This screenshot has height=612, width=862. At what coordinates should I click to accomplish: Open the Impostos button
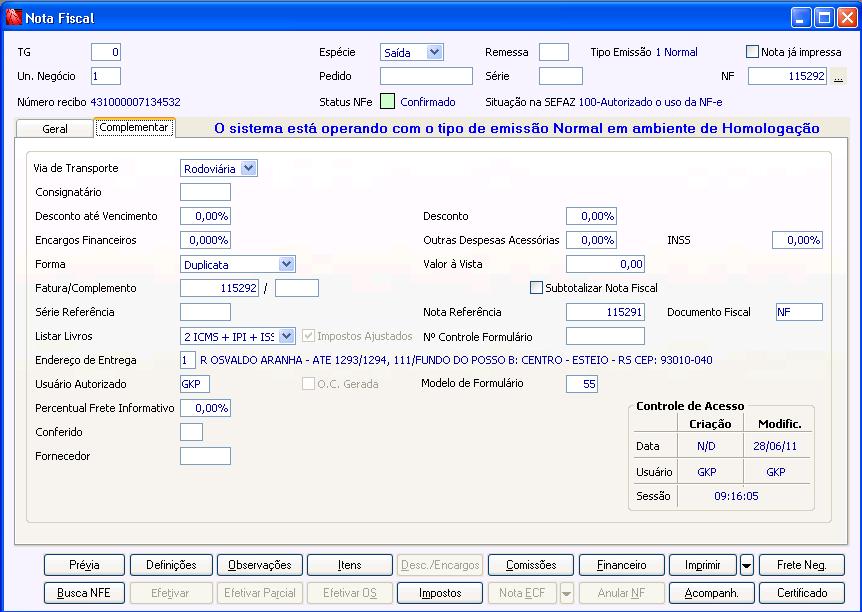(440, 593)
